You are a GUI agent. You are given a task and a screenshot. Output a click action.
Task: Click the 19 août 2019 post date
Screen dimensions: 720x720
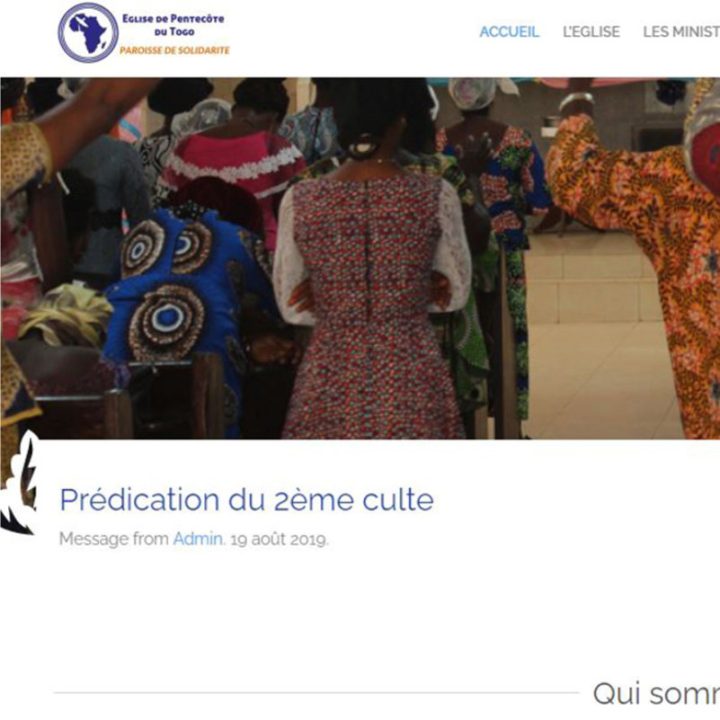pyautogui.click(x=279, y=539)
